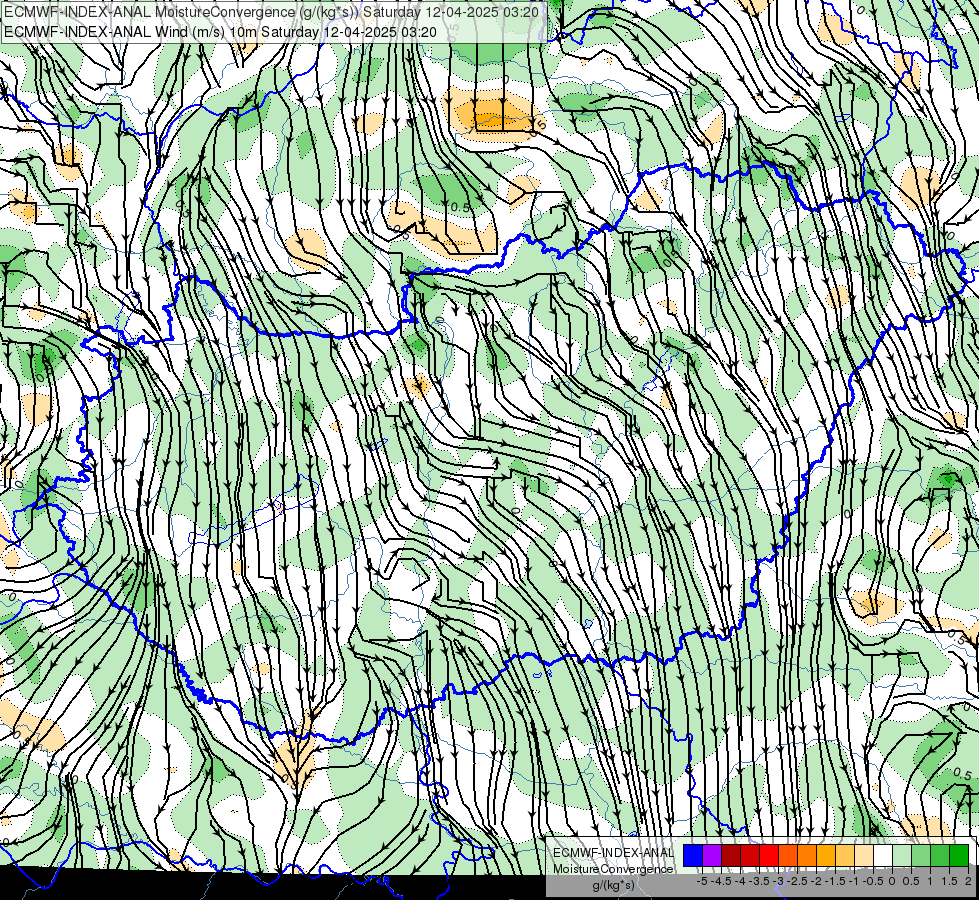Click the pale beige legend swatch
This screenshot has width=979, height=900.
pos(864,855)
